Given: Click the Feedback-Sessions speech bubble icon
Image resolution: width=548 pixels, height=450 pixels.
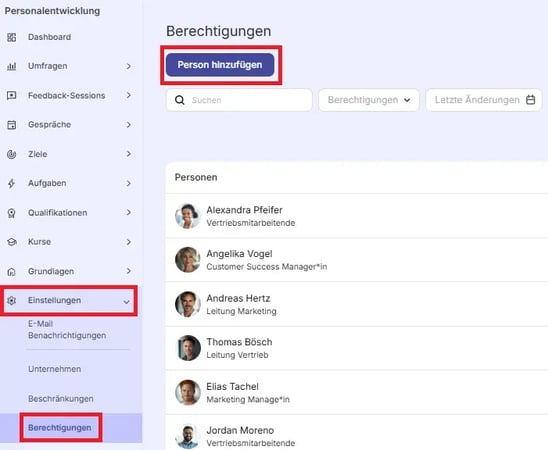Looking at the screenshot, I should [12, 95].
